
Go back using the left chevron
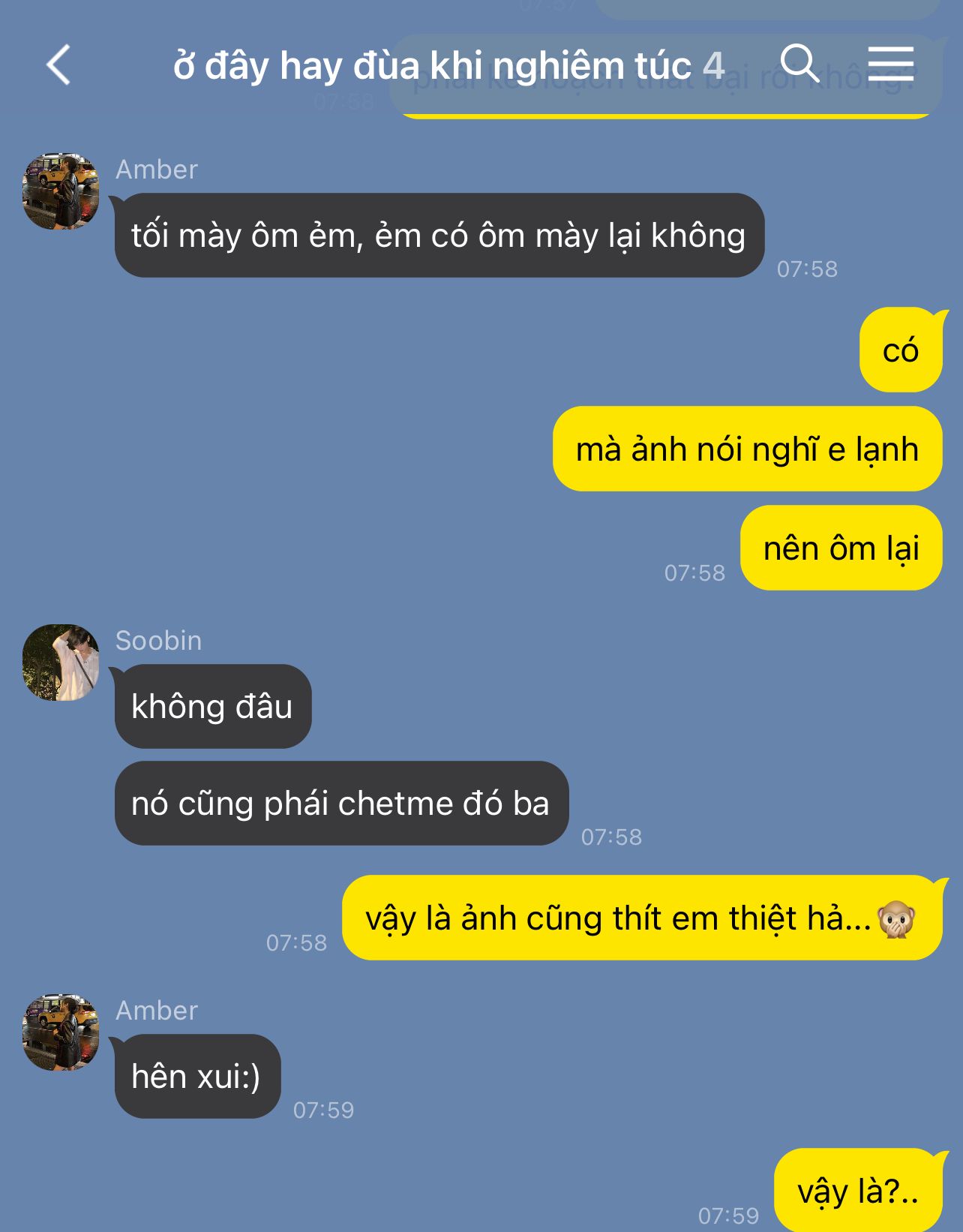tap(58, 65)
